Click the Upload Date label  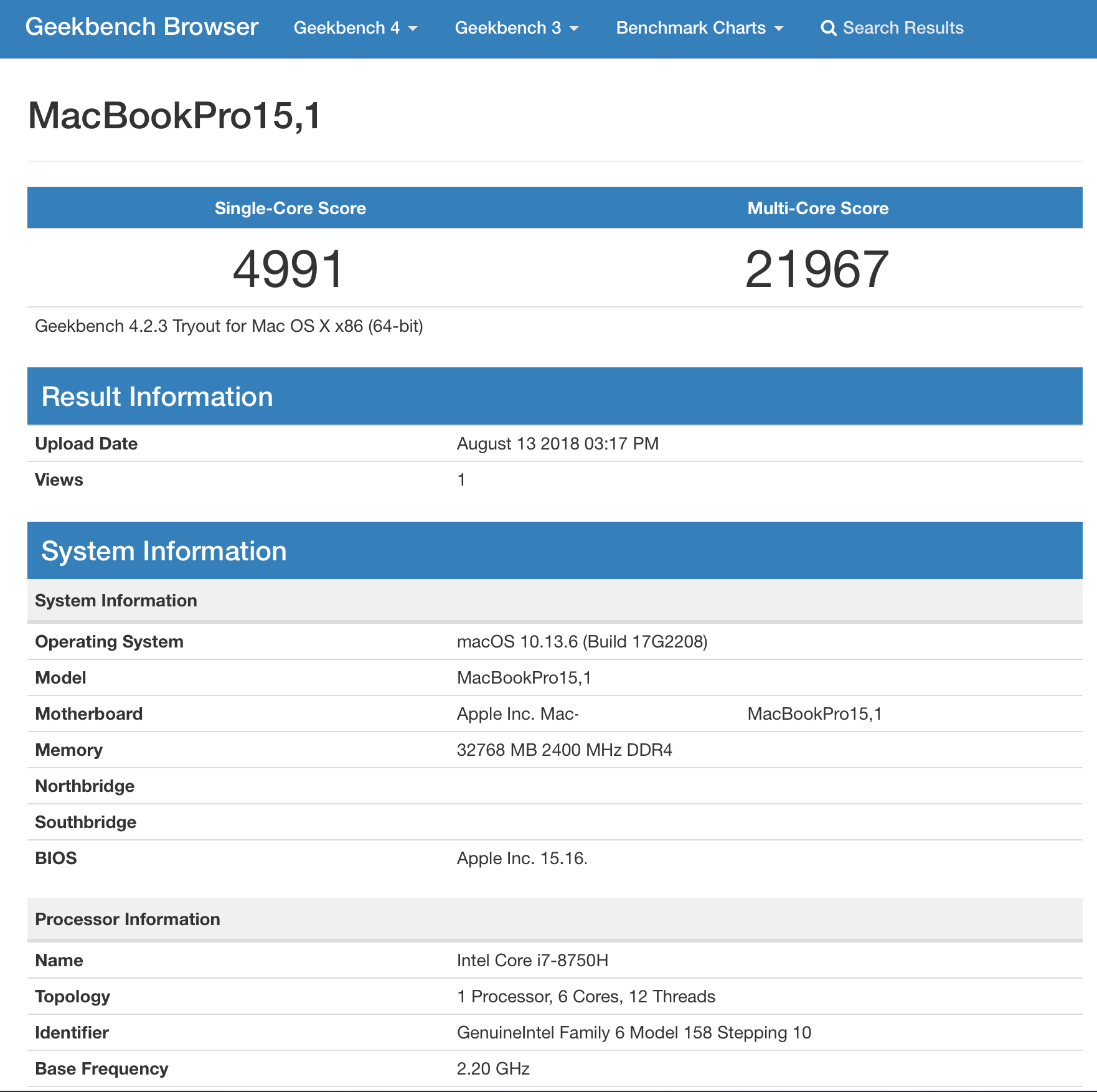point(86,443)
